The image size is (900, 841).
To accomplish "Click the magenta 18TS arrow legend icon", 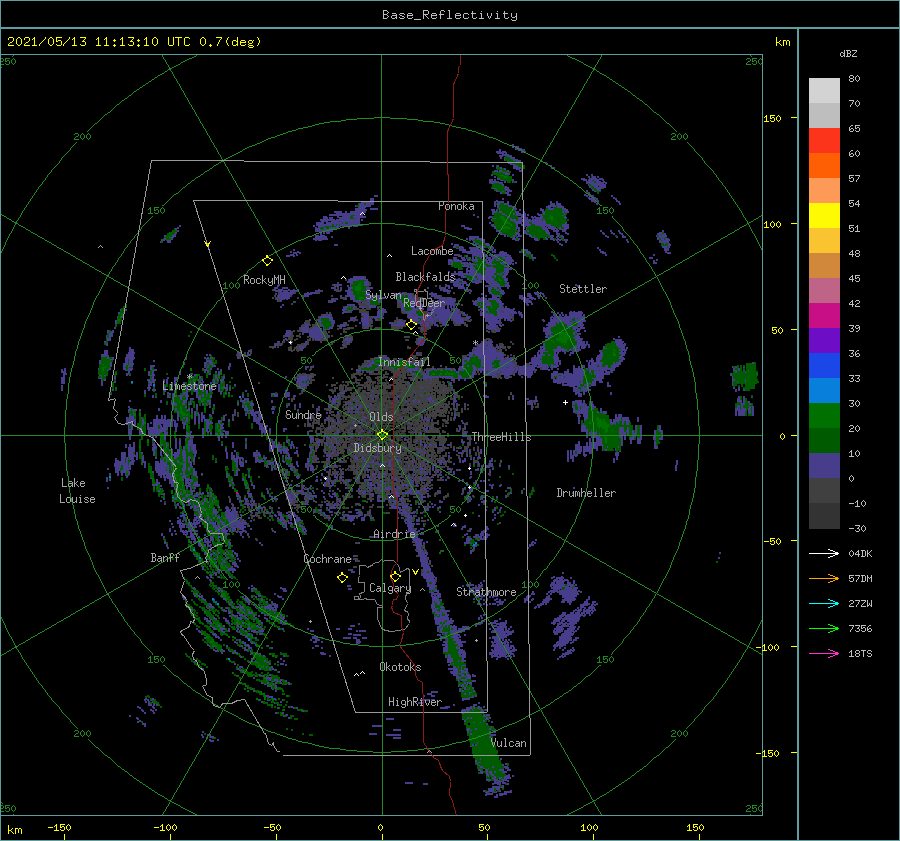I will 824,653.
